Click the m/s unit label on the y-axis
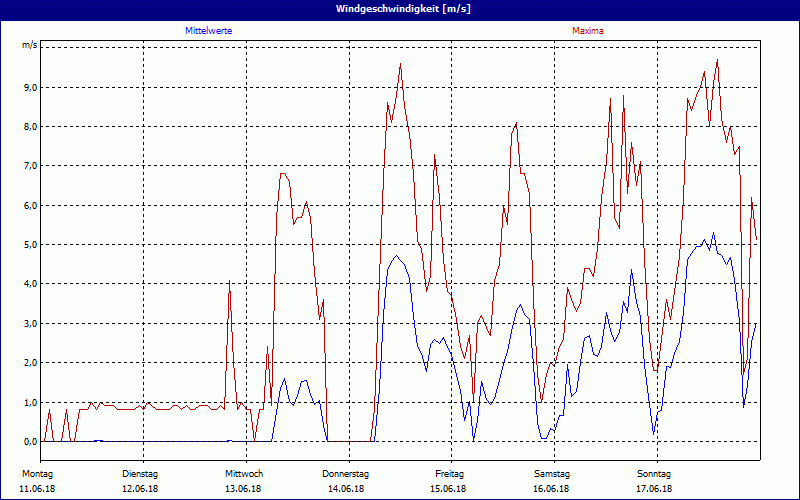Viewport: 800px width, 500px height. click(29, 46)
